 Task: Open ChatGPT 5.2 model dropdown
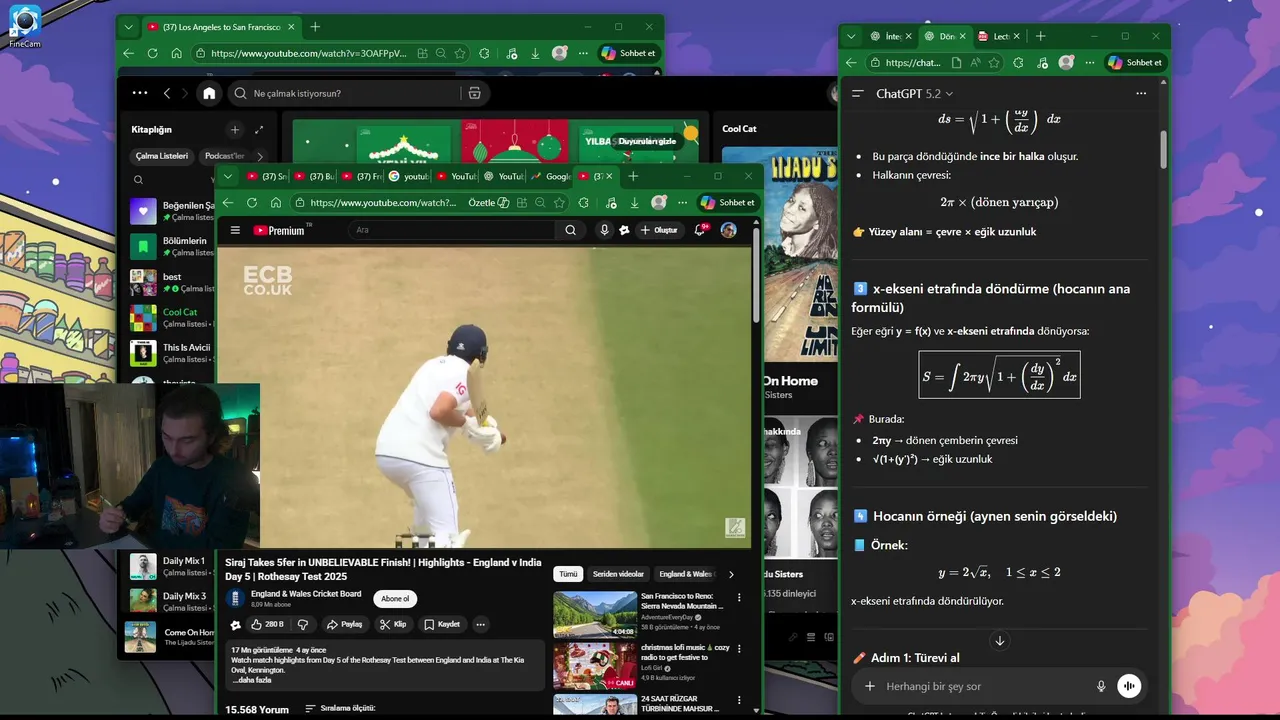pyautogui.click(x=915, y=93)
